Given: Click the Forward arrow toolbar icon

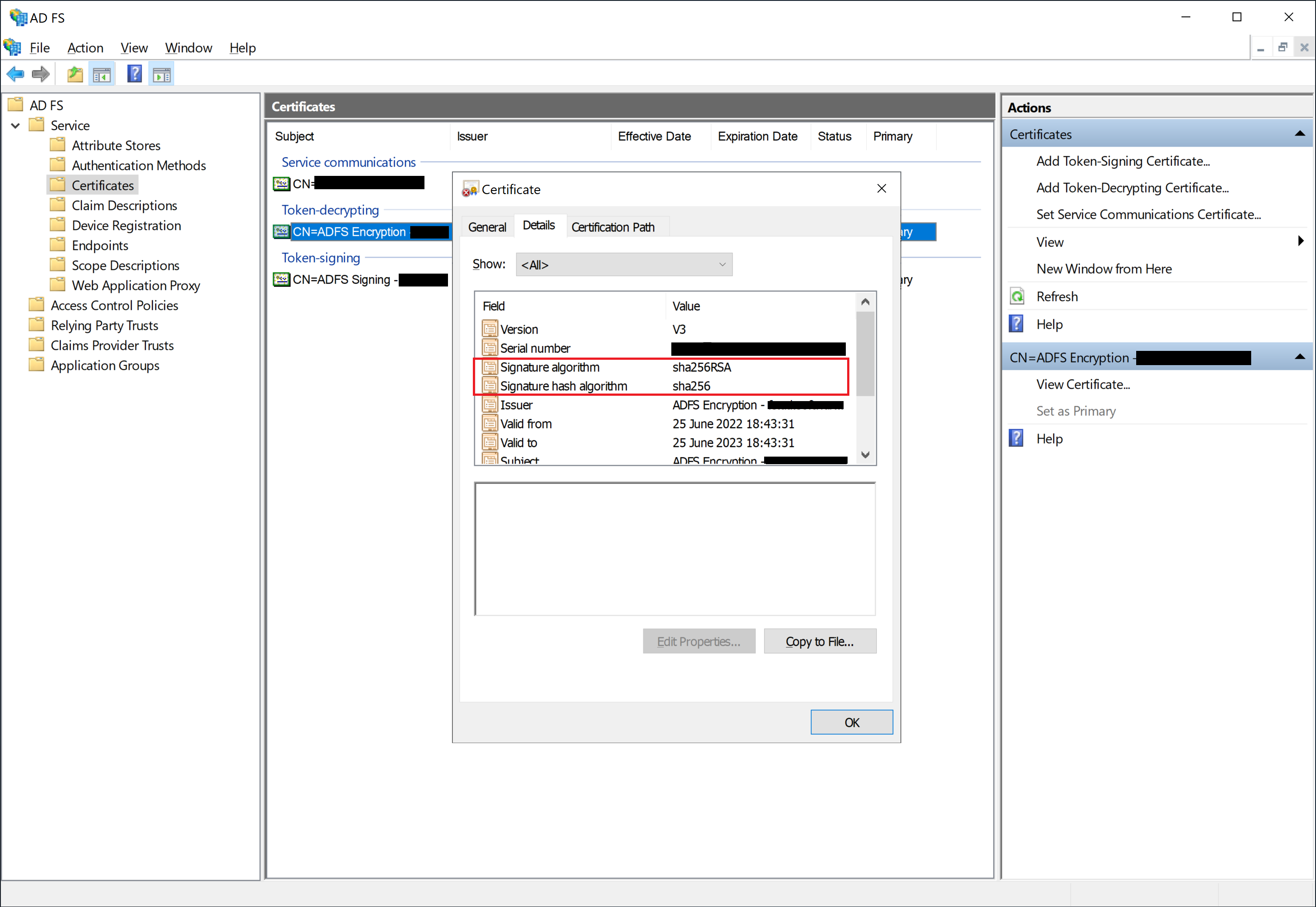Looking at the screenshot, I should [41, 74].
